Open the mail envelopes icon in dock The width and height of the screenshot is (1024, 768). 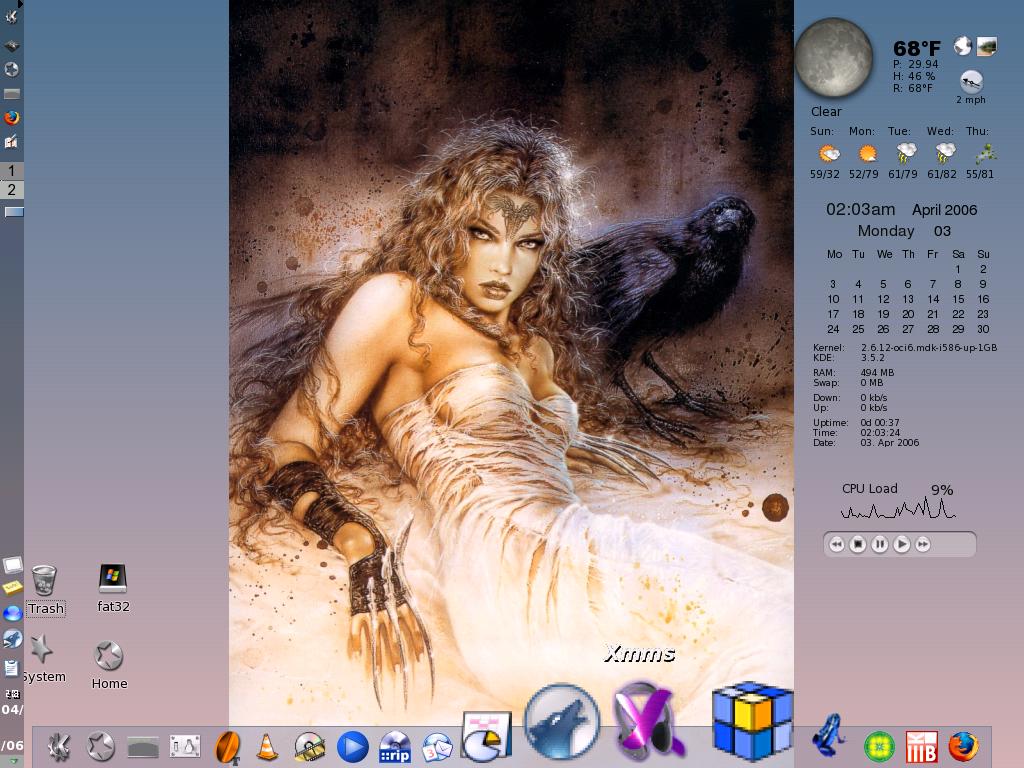437,747
